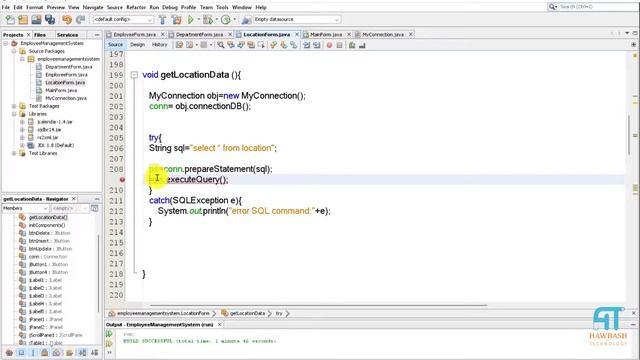Open the Refactor menu

pos(136,7)
